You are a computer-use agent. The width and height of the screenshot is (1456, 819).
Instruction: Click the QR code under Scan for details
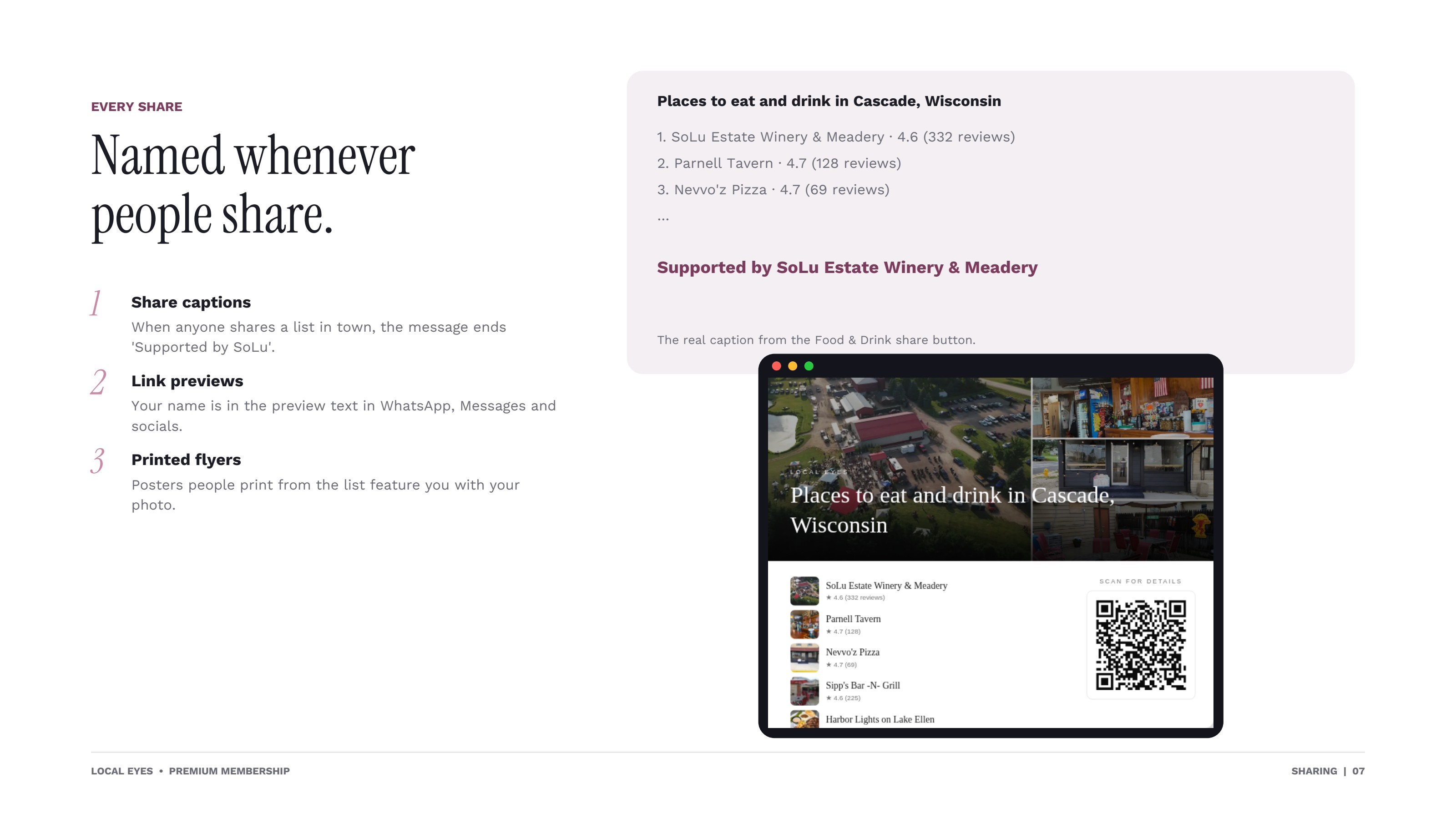1141,645
